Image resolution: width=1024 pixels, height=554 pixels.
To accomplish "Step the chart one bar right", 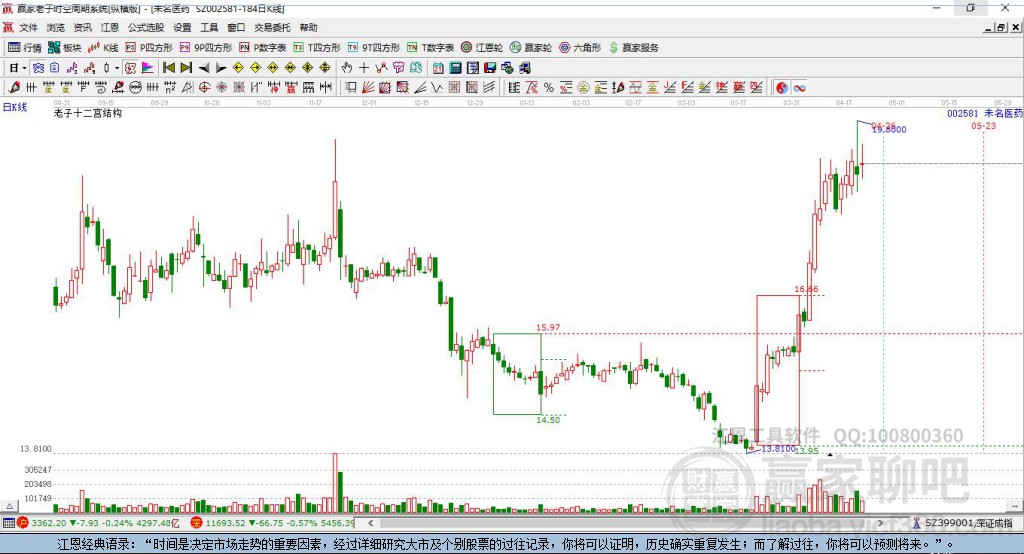I will (x=221, y=68).
